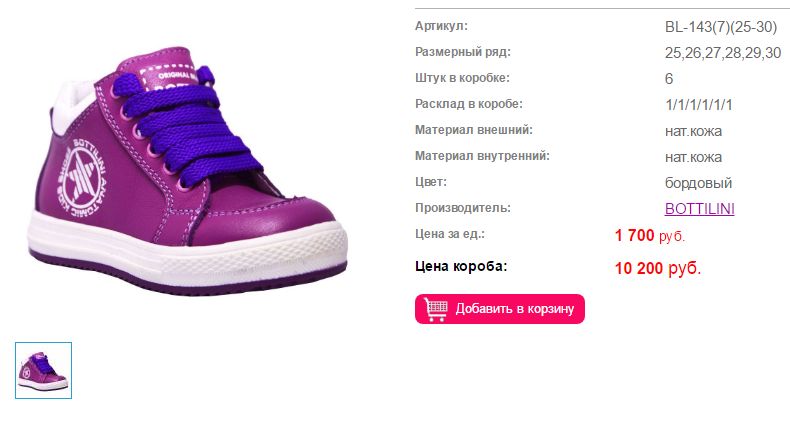This screenshot has height=421, width=790.
Task: Add product via Добавить в корзину button
Action: pyautogui.click(x=500, y=309)
